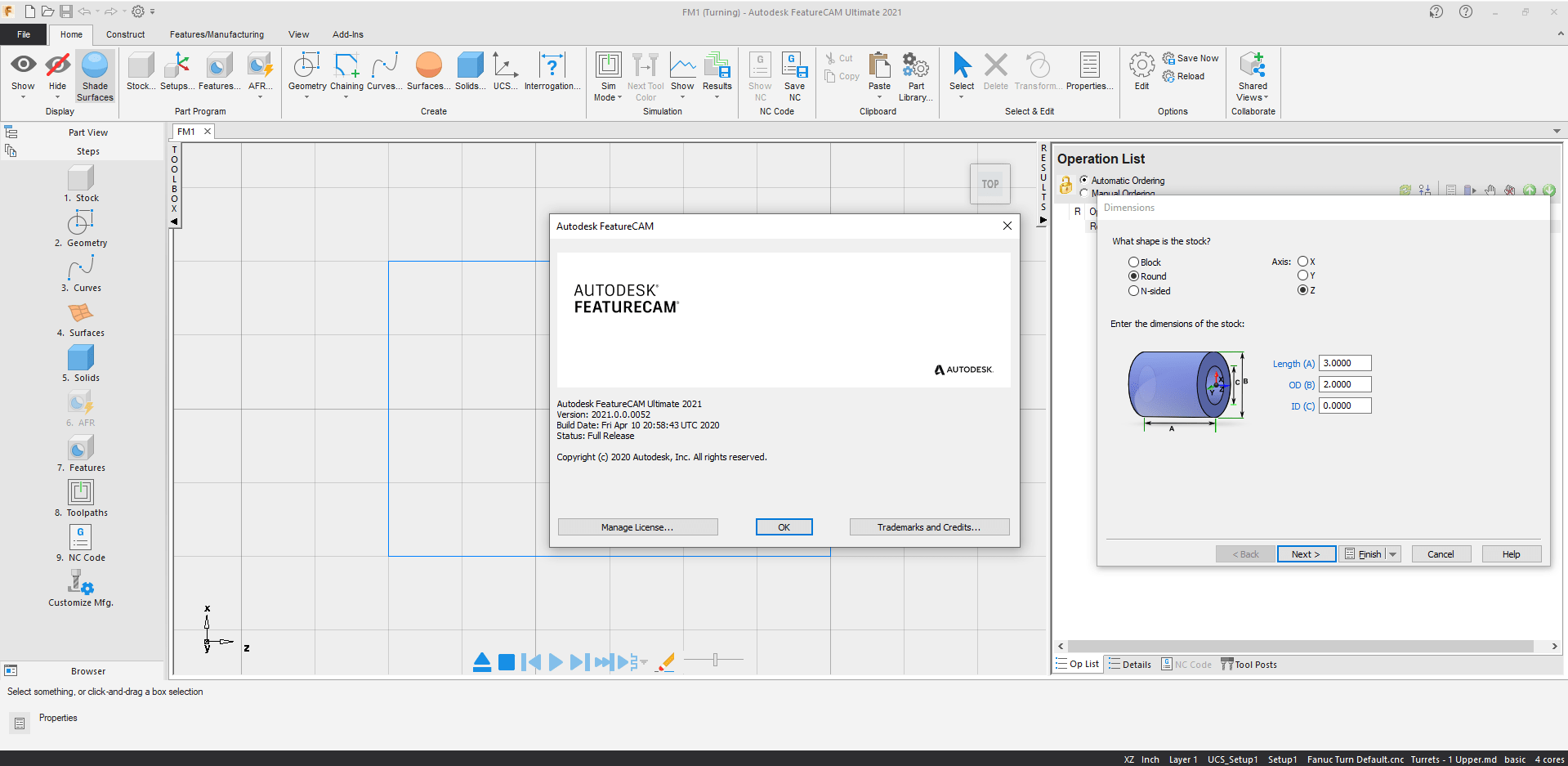This screenshot has width=1568, height=766.
Task: Click Save NC in NC Code group
Action: 794,76
